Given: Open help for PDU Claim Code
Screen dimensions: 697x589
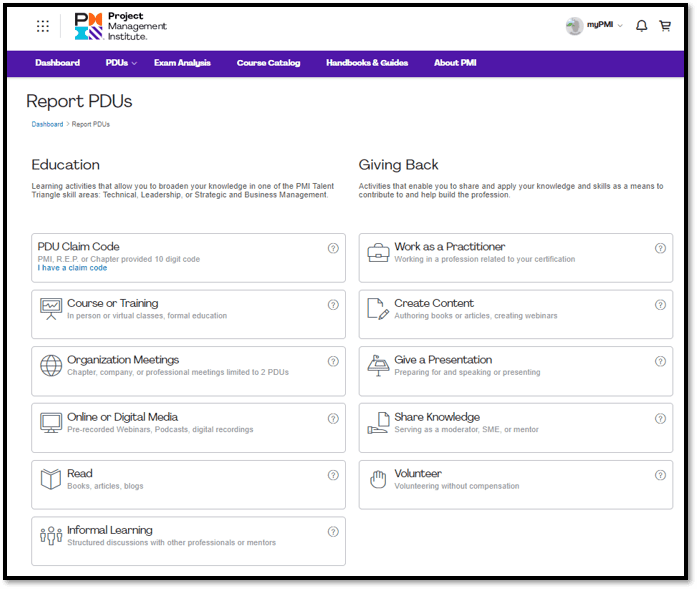Looking at the screenshot, I should pyautogui.click(x=333, y=248).
